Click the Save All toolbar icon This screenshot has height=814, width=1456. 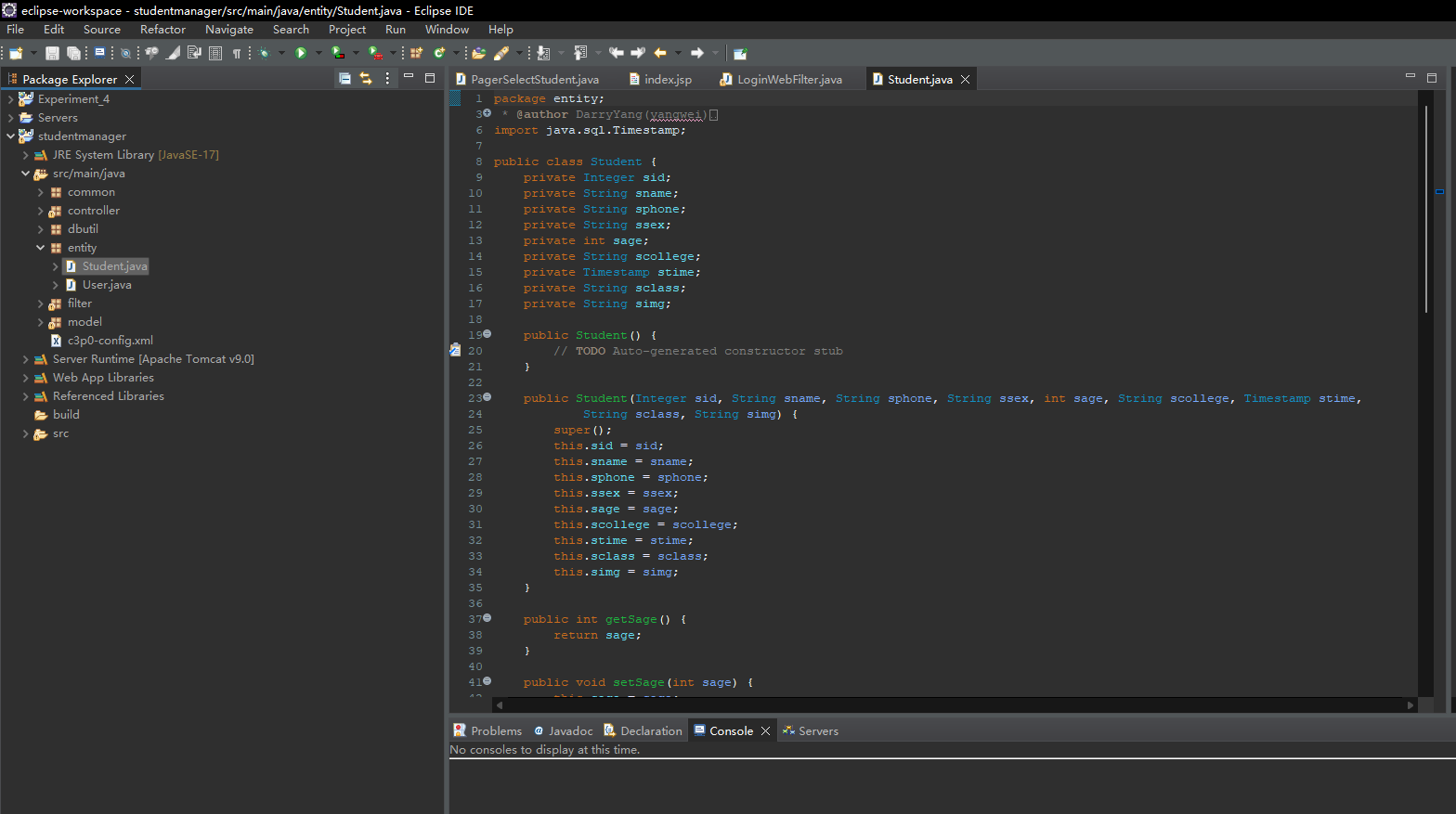click(x=73, y=54)
